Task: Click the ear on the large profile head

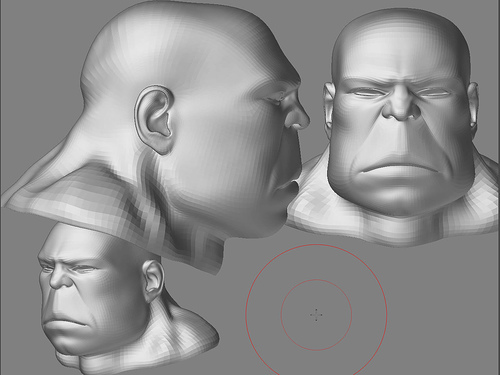Action: pos(154,119)
